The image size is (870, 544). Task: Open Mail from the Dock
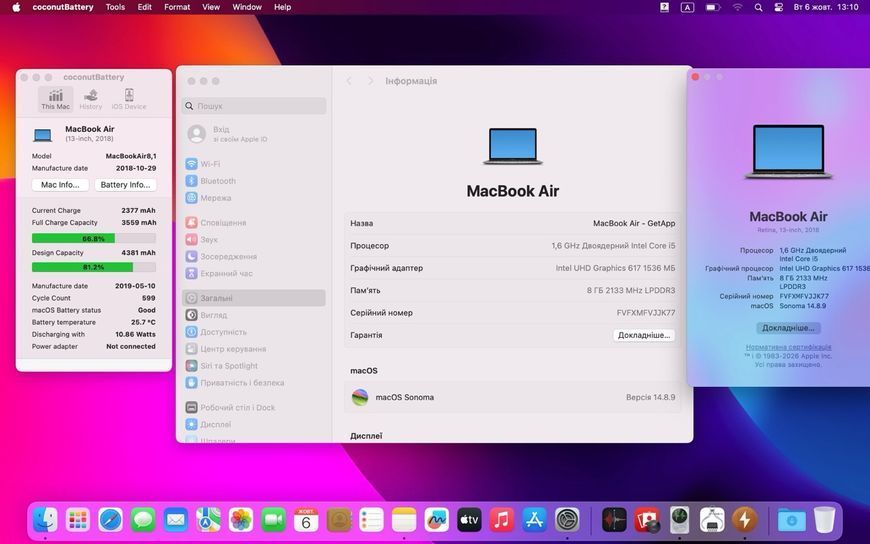click(175, 520)
